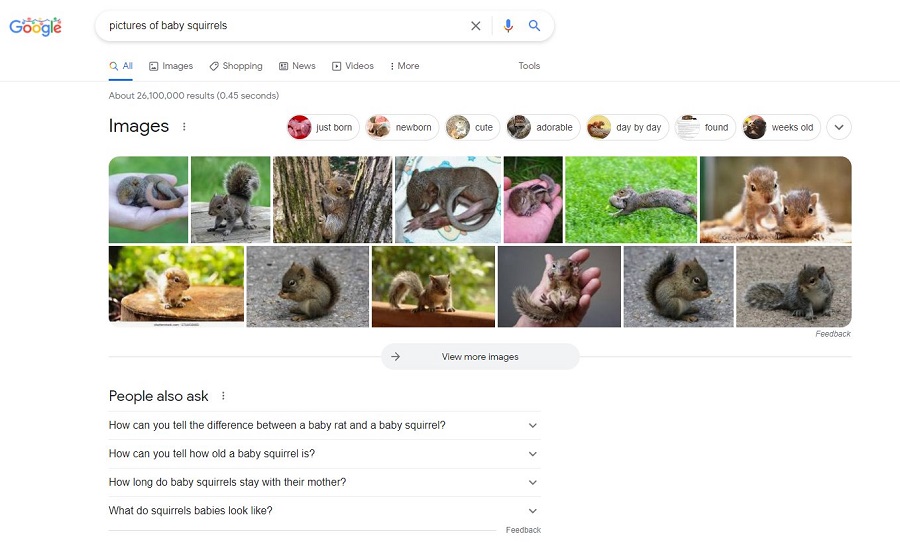Click the blue magnifier search icon
The height and width of the screenshot is (558, 900).
(534, 26)
